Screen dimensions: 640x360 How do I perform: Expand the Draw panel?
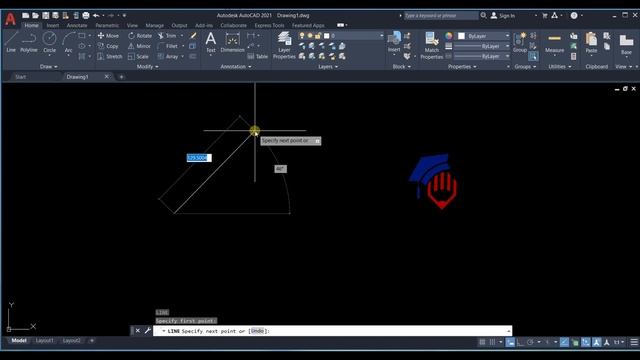pos(49,67)
